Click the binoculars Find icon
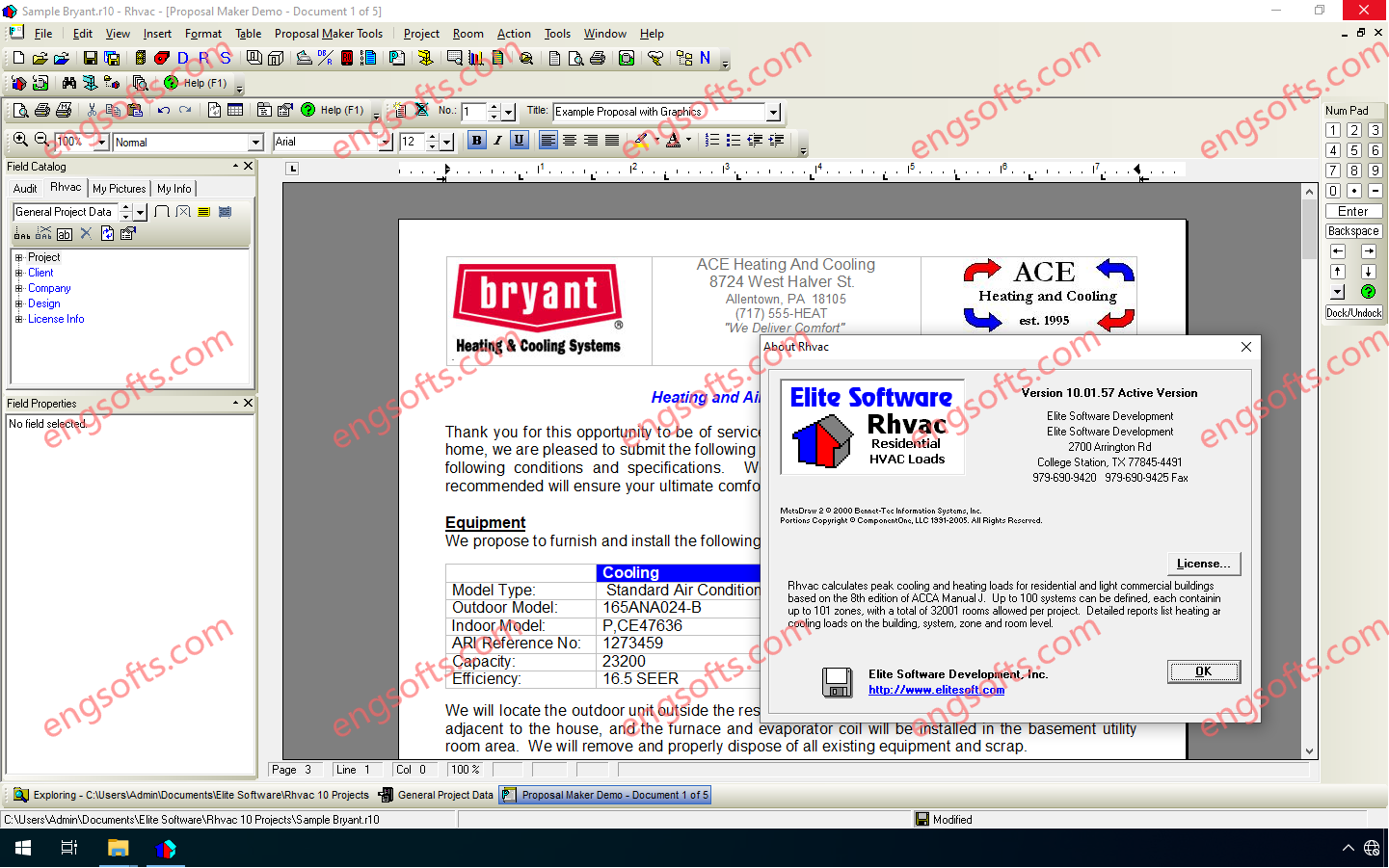Image resolution: width=1389 pixels, height=868 pixels. point(69,84)
